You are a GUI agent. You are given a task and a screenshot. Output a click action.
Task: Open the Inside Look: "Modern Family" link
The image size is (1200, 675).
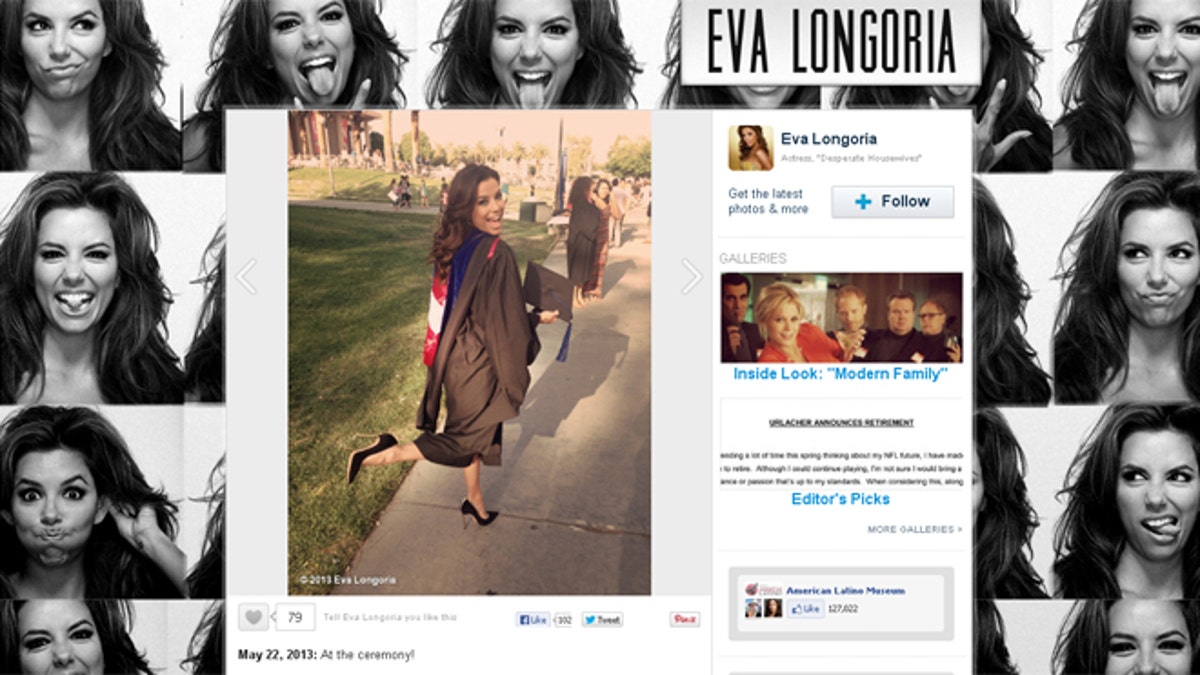[x=840, y=374]
